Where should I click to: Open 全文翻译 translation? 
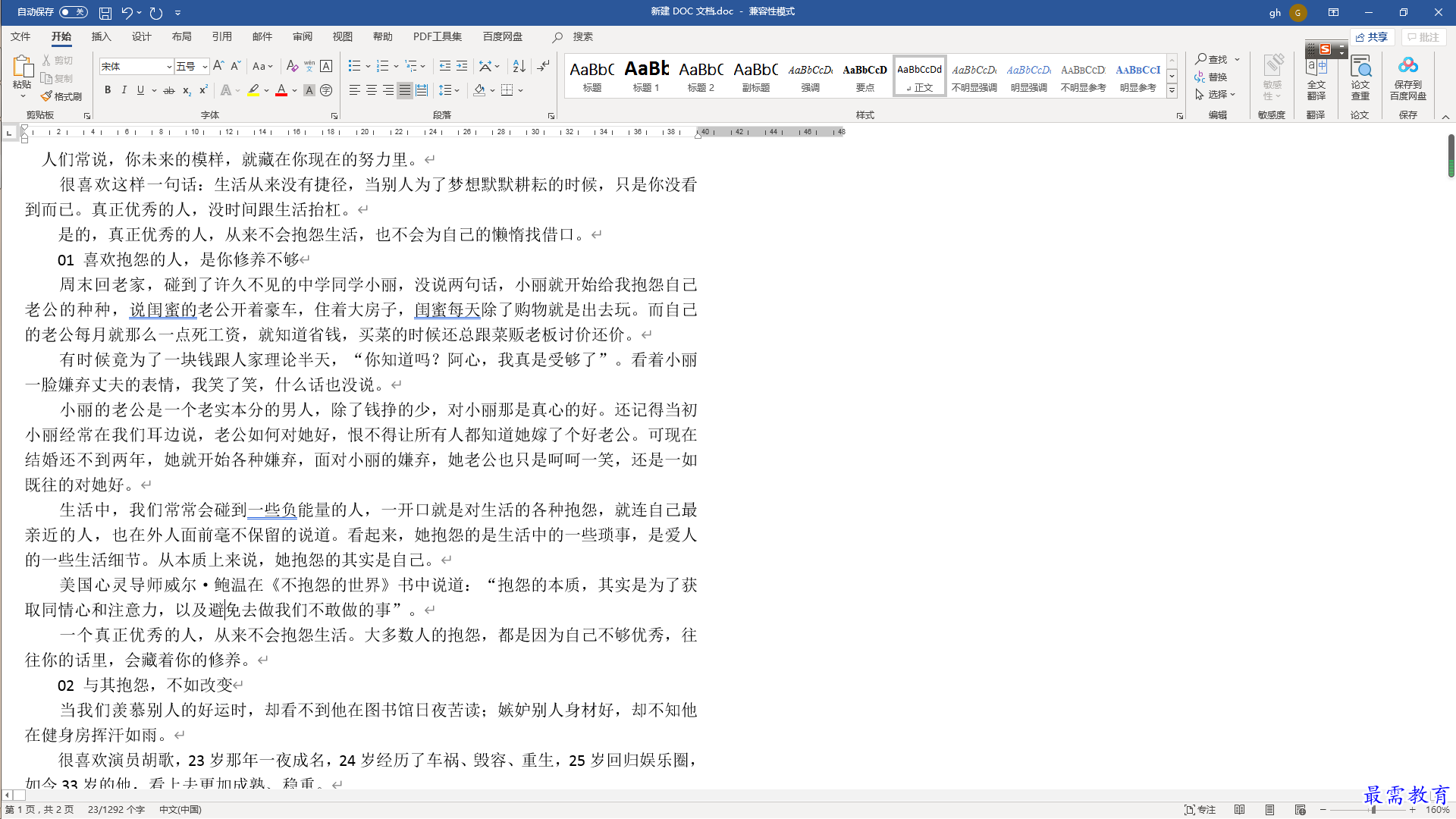pos(1316,77)
